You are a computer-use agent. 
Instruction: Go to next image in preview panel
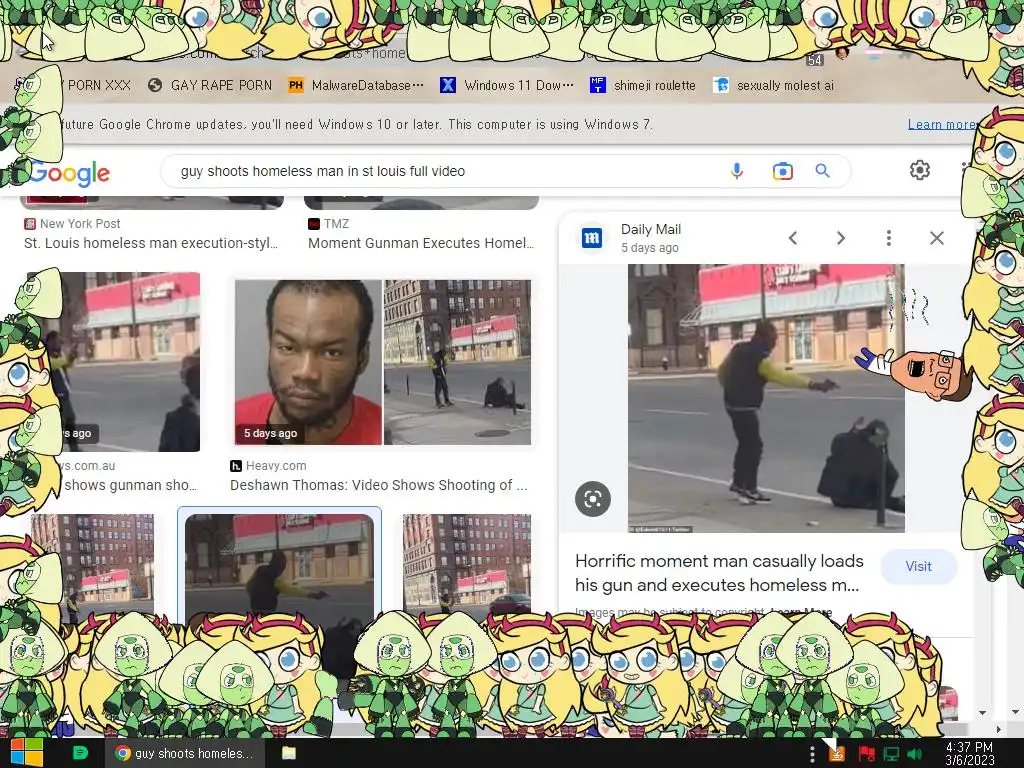tap(841, 238)
